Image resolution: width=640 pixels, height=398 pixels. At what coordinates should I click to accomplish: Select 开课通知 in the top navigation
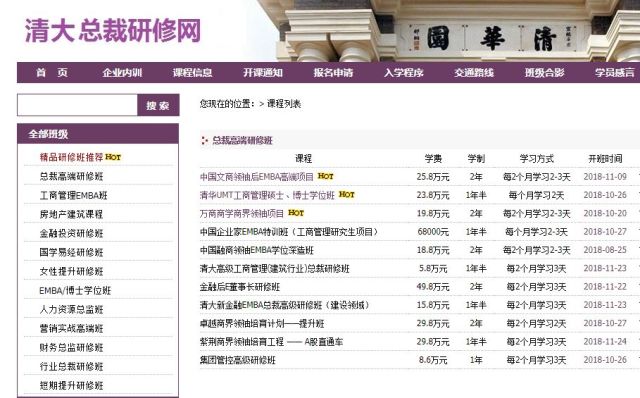coord(263,73)
